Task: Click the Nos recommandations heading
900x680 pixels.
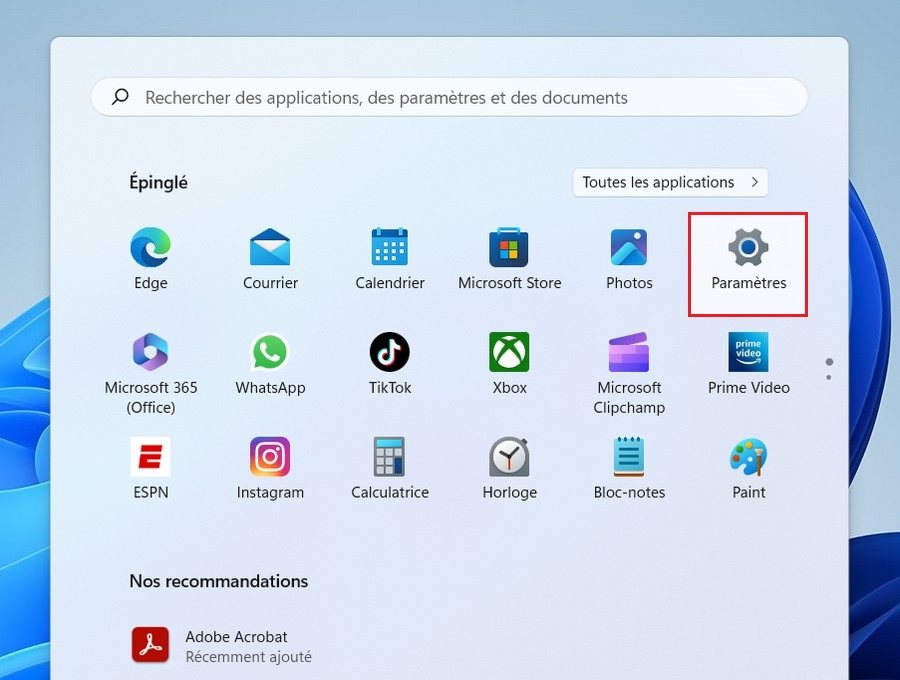Action: pyautogui.click(x=219, y=581)
